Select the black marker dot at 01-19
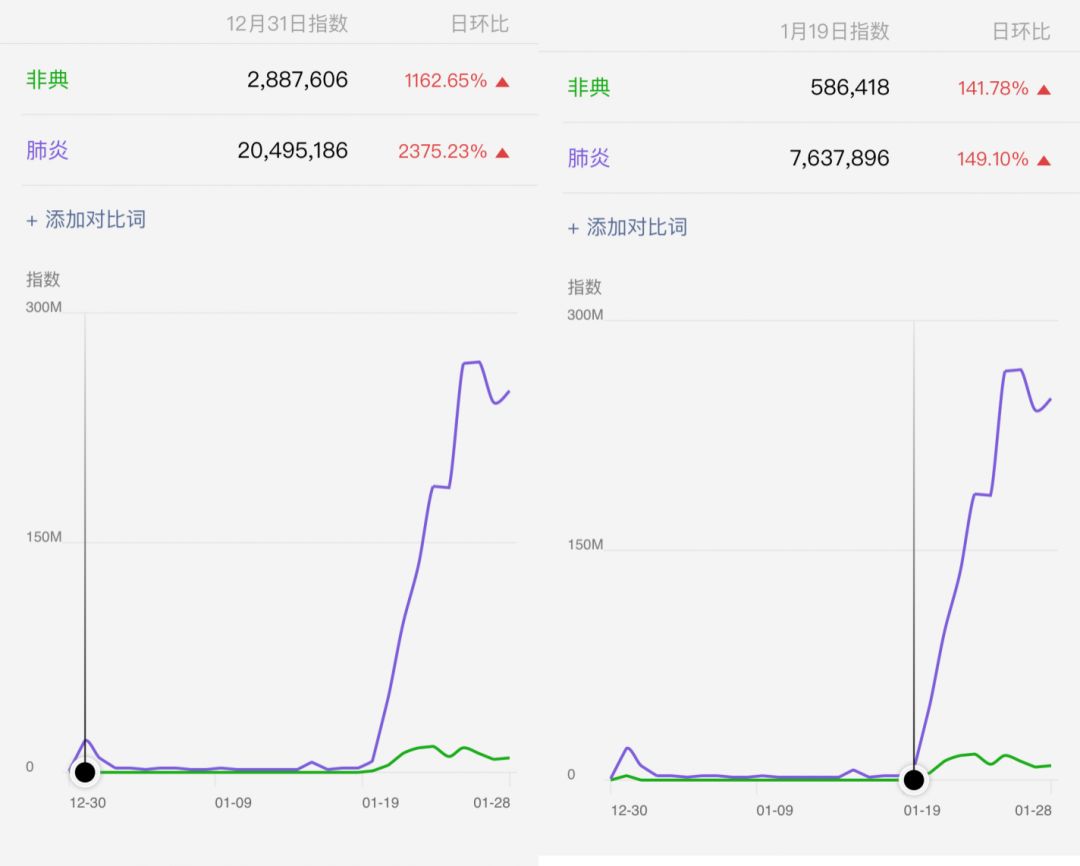The width and height of the screenshot is (1080, 866). click(913, 780)
